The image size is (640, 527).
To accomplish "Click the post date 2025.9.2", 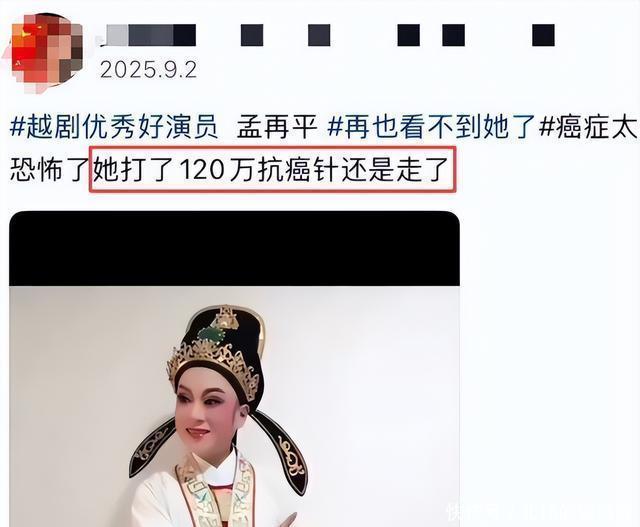I will point(149,70).
